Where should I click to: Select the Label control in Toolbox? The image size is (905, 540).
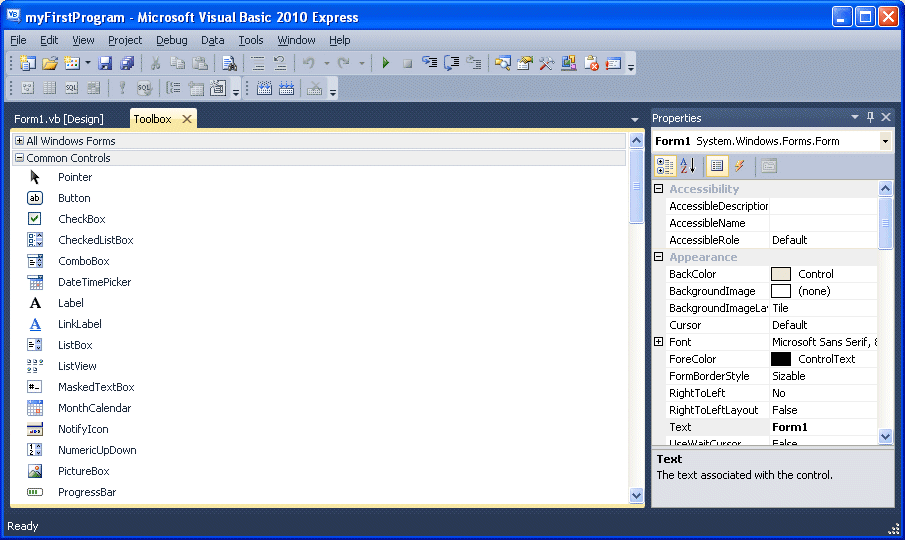[70, 303]
